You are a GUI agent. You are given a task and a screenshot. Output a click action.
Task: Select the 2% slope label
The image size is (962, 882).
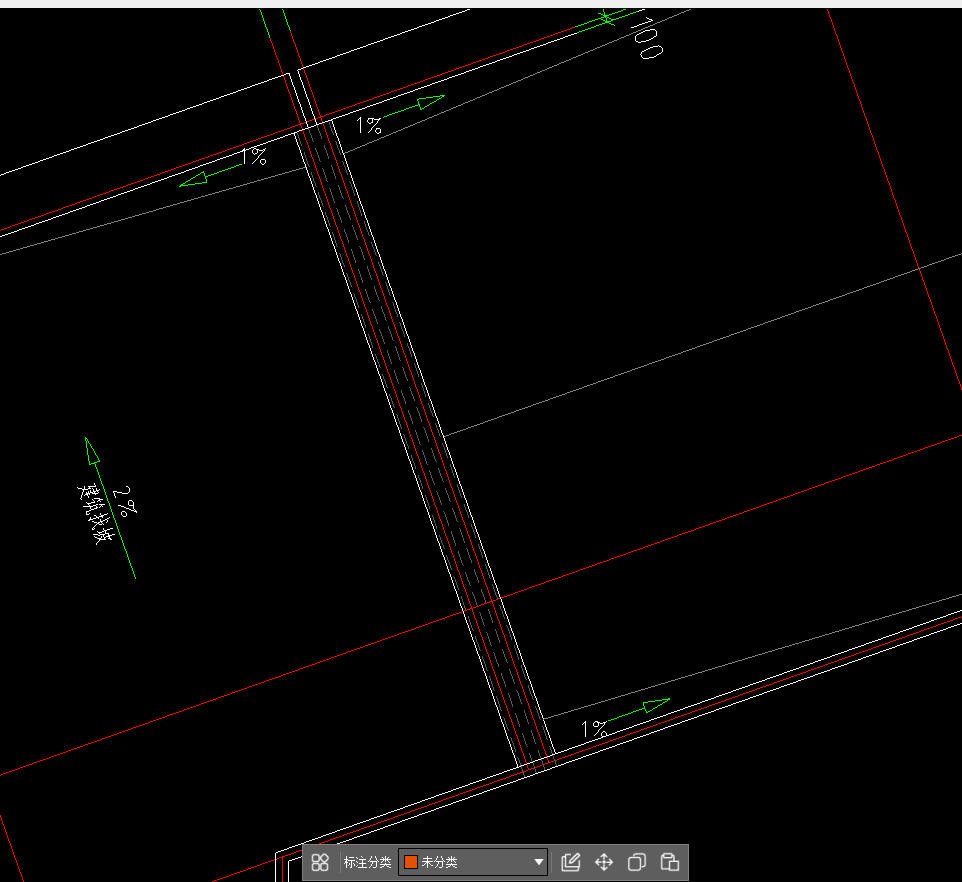[125, 501]
